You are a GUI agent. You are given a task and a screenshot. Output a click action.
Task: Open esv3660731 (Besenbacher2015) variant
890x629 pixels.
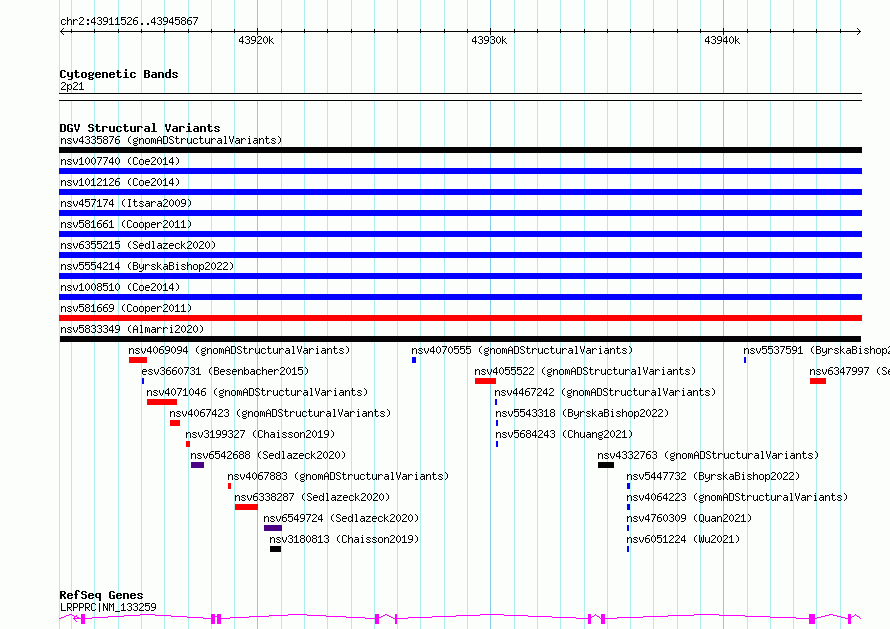pos(225,371)
